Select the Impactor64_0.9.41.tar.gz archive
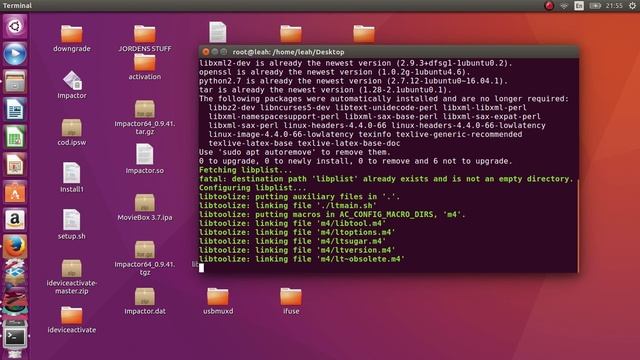The height and width of the screenshot is (360, 640). tap(144, 118)
